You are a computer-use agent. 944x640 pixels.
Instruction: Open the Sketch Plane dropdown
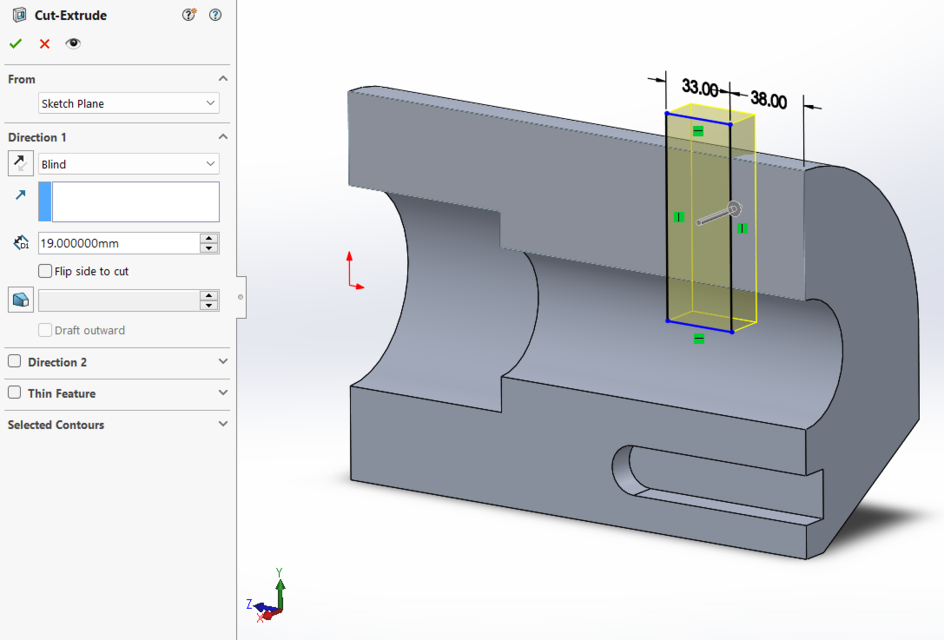(128, 103)
